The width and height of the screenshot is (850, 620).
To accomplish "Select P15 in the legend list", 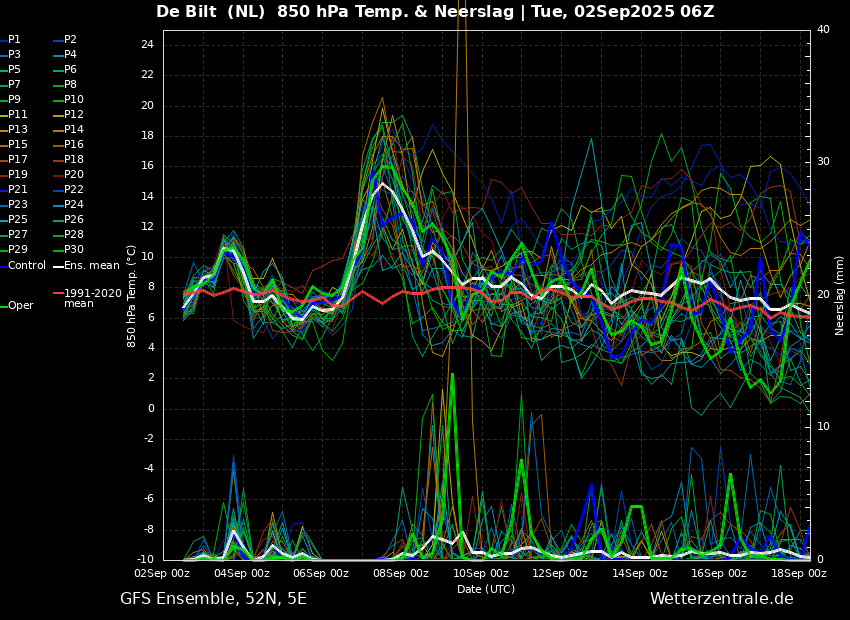I will (18, 145).
